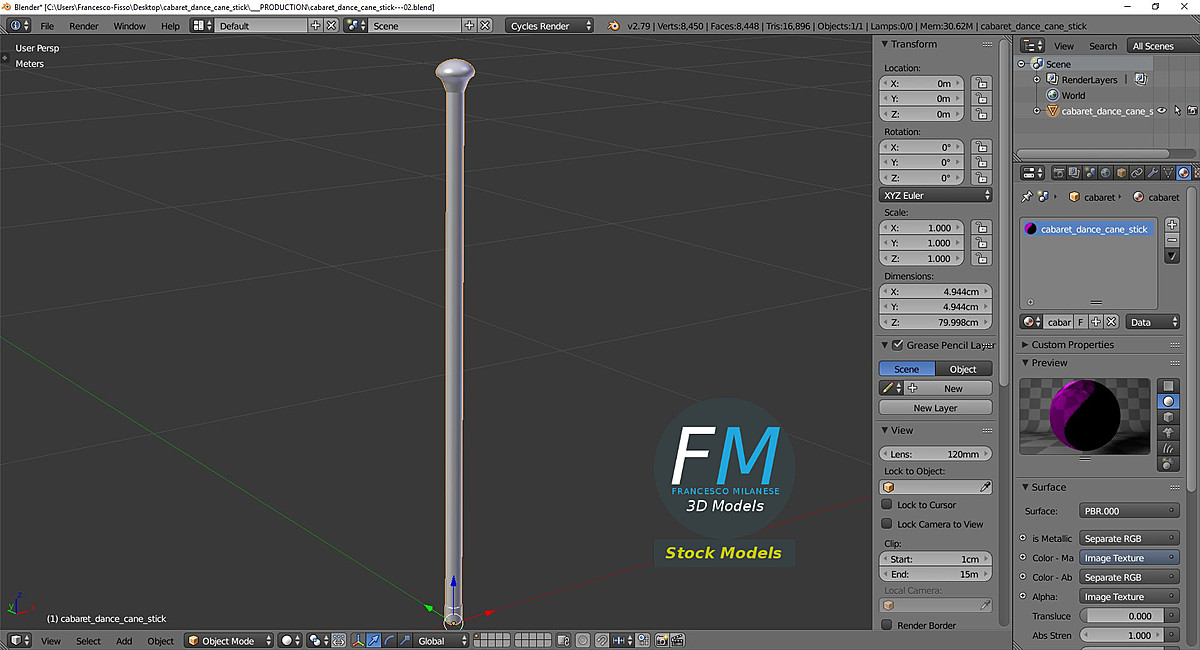The image size is (1200, 650).
Task: Open the Material properties tab
Action: (1183, 173)
